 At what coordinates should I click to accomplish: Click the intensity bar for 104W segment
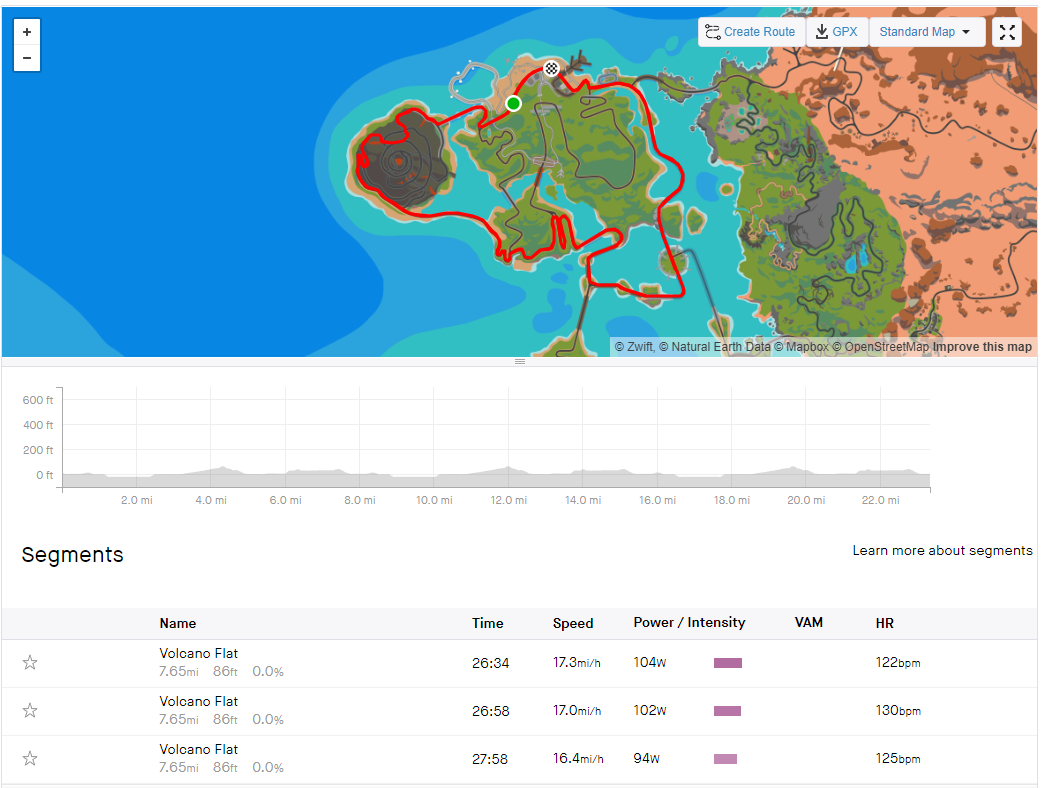pyautogui.click(x=728, y=662)
